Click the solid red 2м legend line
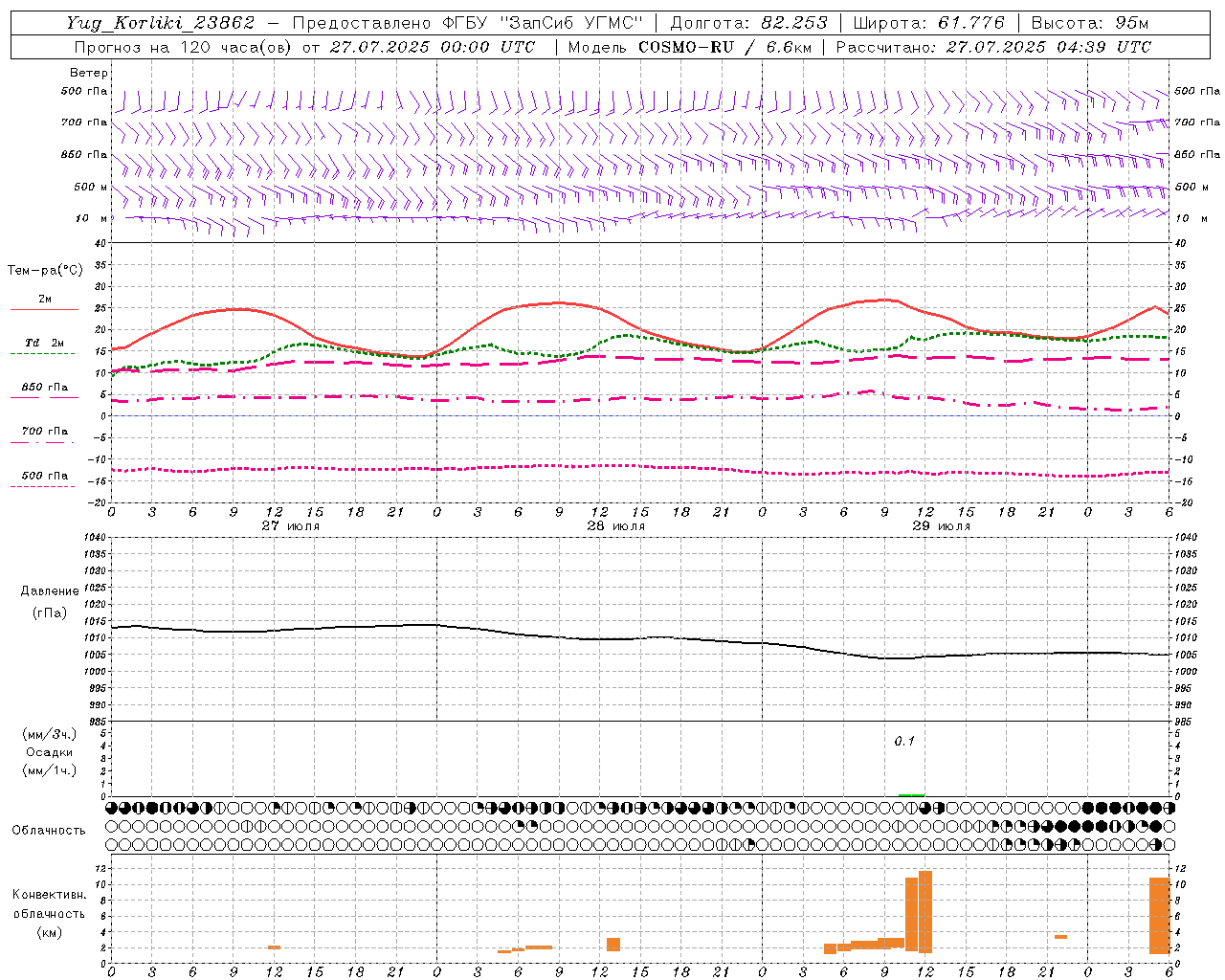The width and height of the screenshot is (1225, 980). 44,310
